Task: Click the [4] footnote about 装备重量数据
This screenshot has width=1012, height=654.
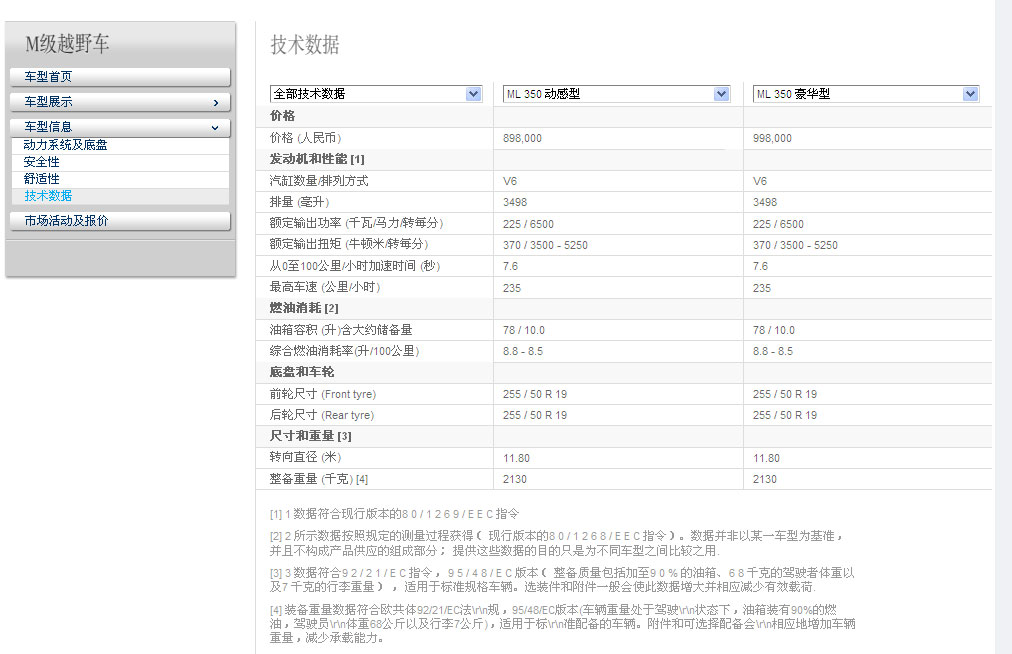Action: (x=563, y=624)
